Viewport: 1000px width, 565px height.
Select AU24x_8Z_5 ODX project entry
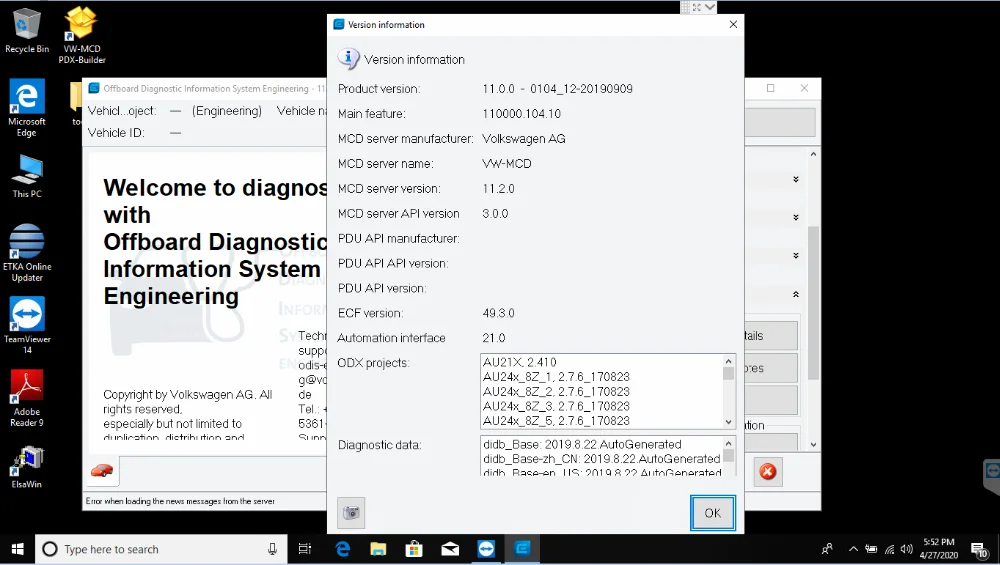click(x=556, y=421)
